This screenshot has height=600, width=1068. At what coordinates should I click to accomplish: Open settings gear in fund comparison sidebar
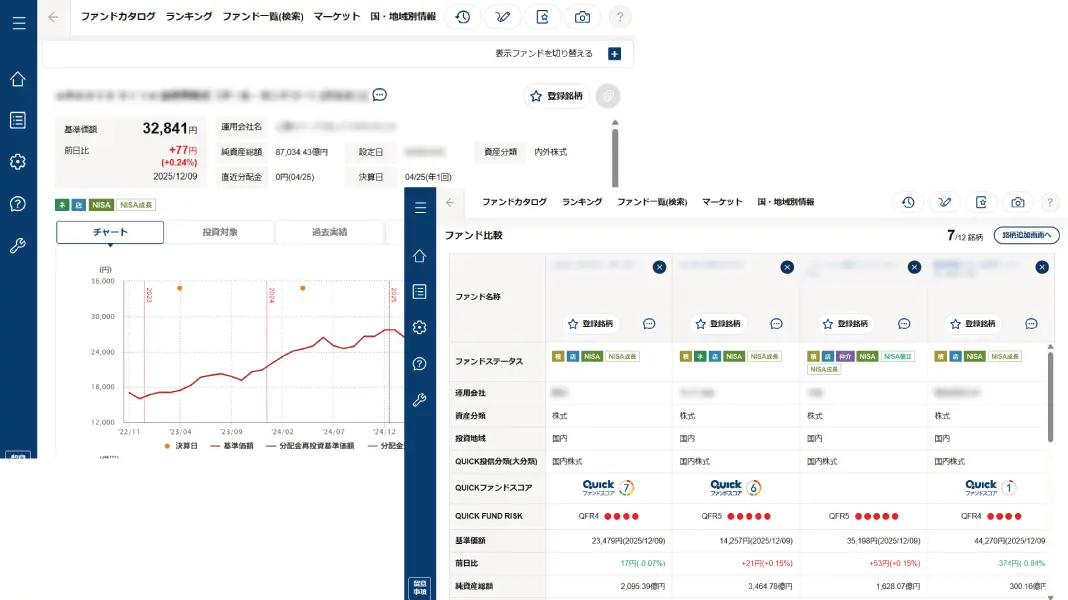point(420,328)
